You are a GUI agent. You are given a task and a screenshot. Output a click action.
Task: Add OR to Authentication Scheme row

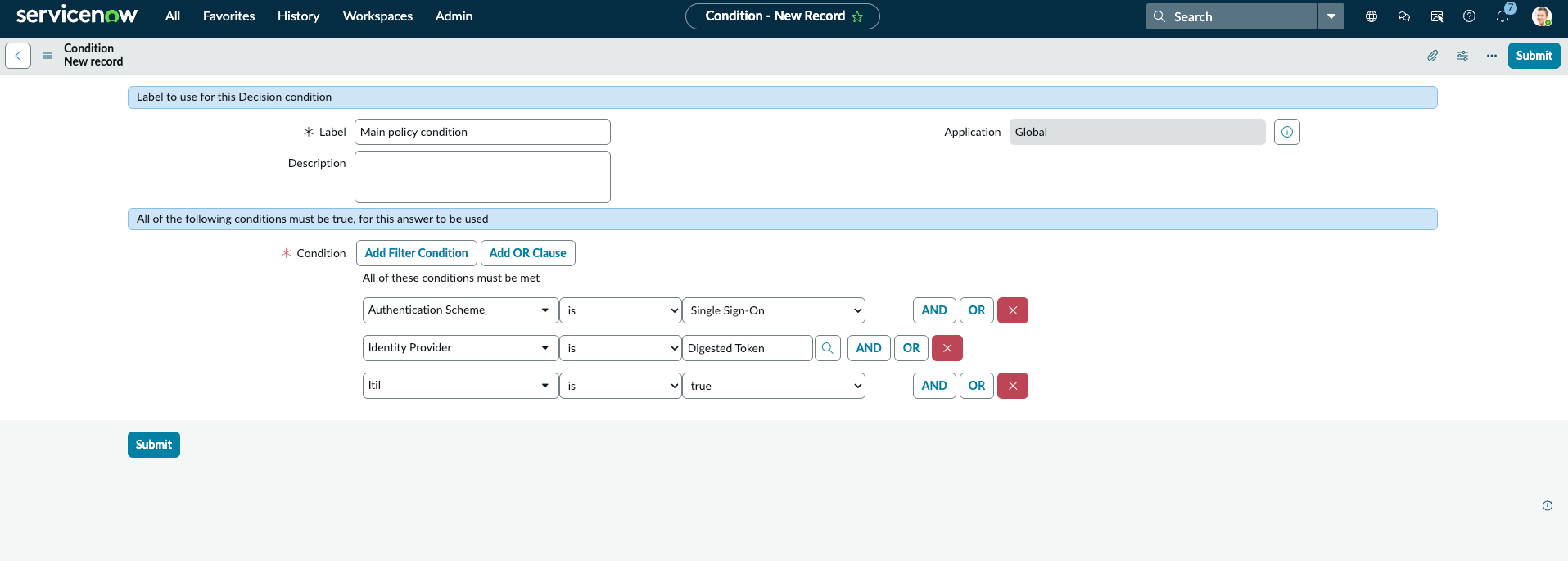(x=977, y=310)
